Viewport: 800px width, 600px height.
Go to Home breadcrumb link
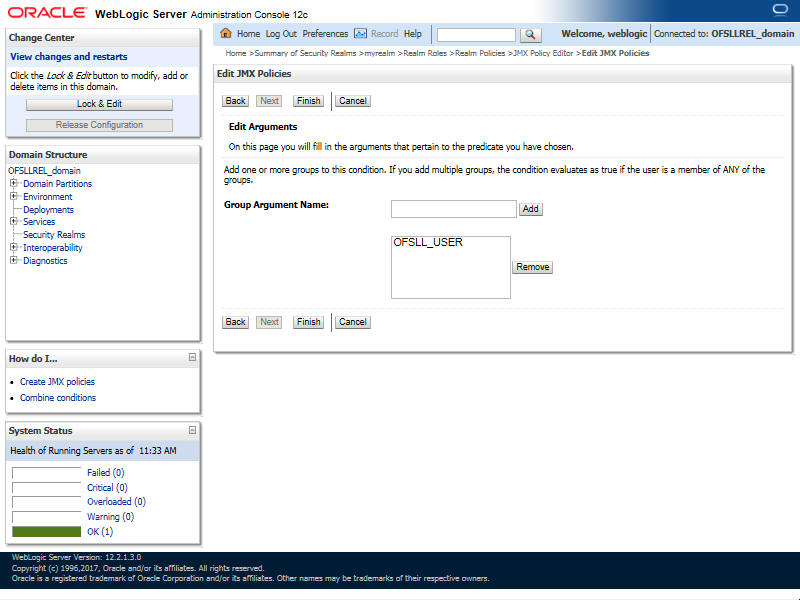[x=236, y=53]
